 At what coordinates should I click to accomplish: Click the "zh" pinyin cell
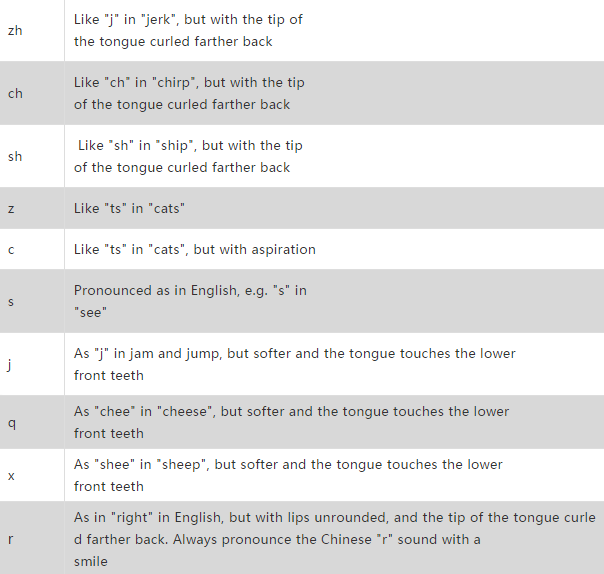click(32, 30)
